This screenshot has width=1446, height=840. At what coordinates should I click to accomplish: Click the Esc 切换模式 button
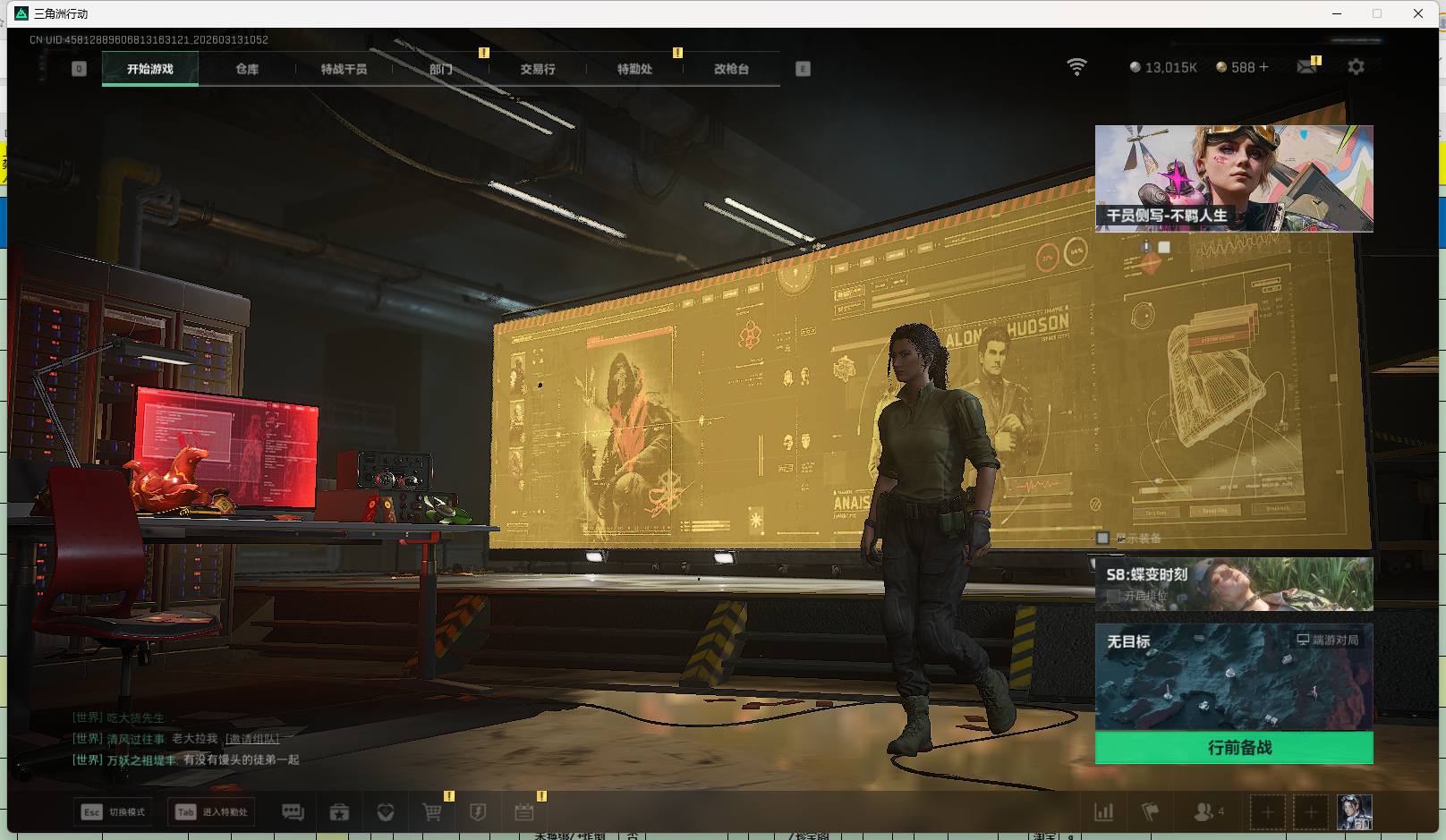(x=114, y=812)
